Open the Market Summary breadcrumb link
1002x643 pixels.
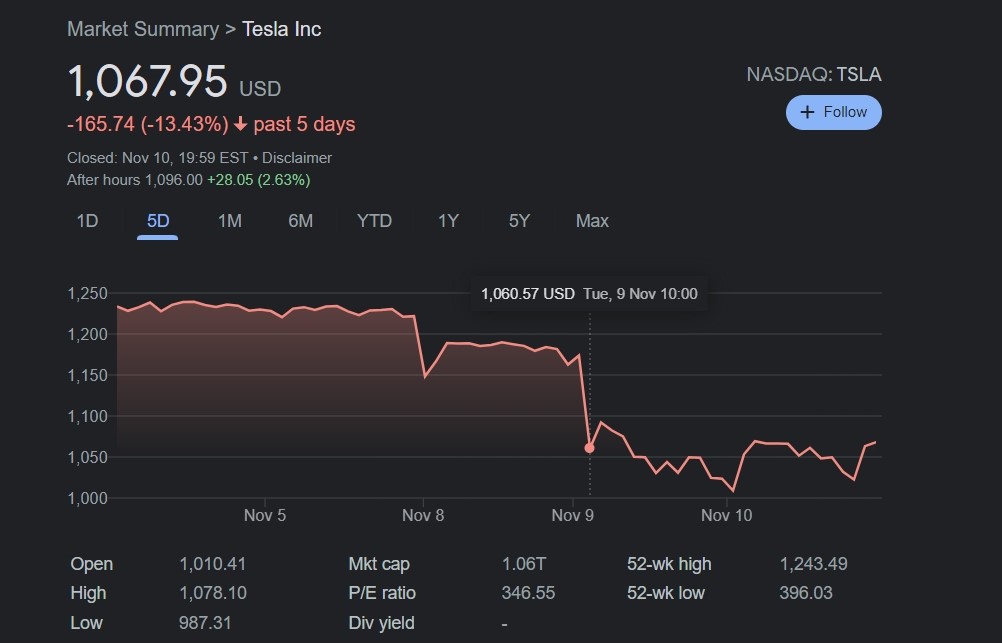(143, 29)
